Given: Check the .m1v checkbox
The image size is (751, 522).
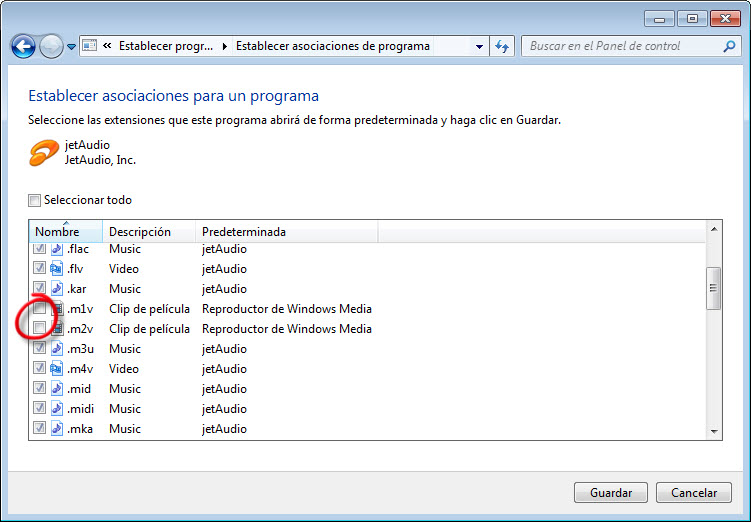Looking at the screenshot, I should [x=39, y=308].
